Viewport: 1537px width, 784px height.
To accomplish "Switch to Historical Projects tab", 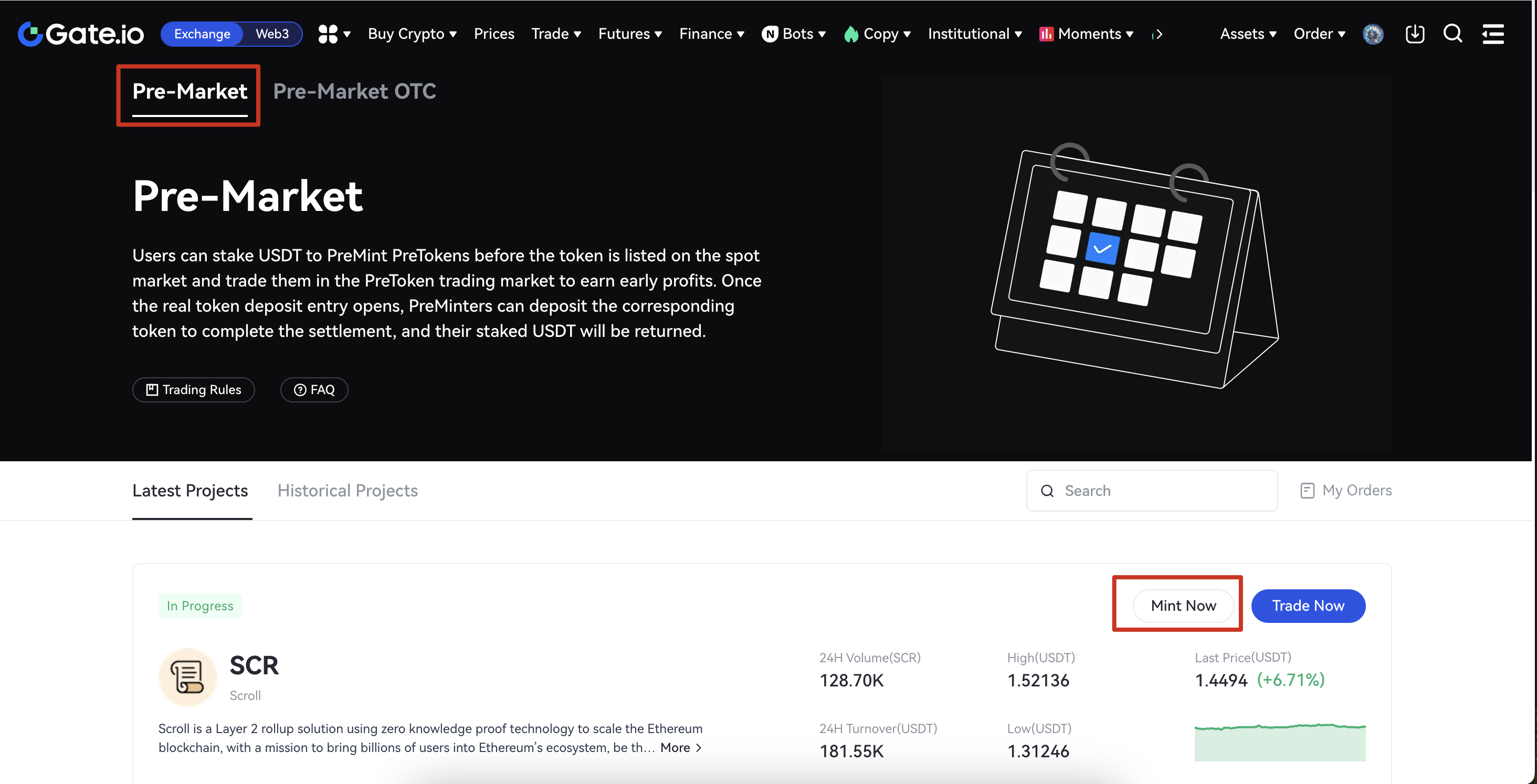I will (x=348, y=491).
